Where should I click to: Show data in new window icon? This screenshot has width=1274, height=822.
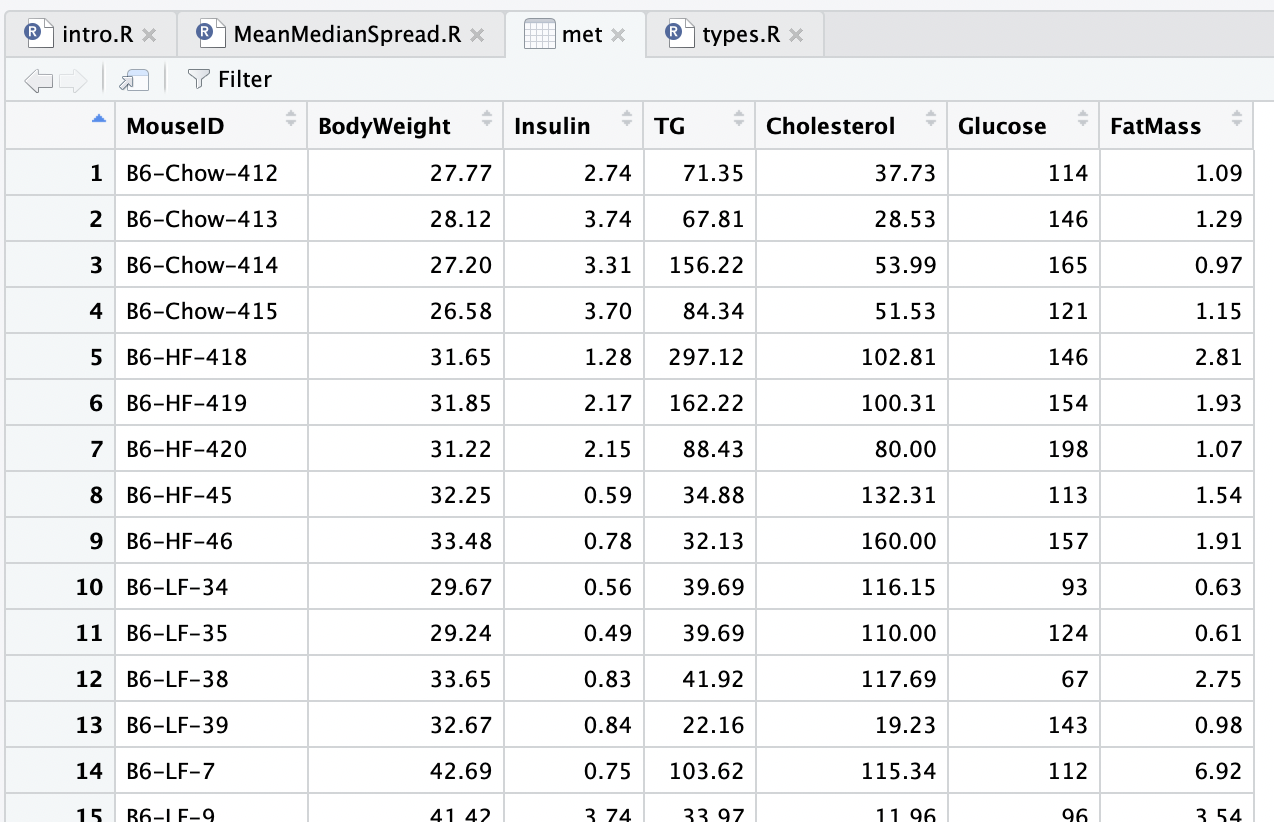(134, 80)
